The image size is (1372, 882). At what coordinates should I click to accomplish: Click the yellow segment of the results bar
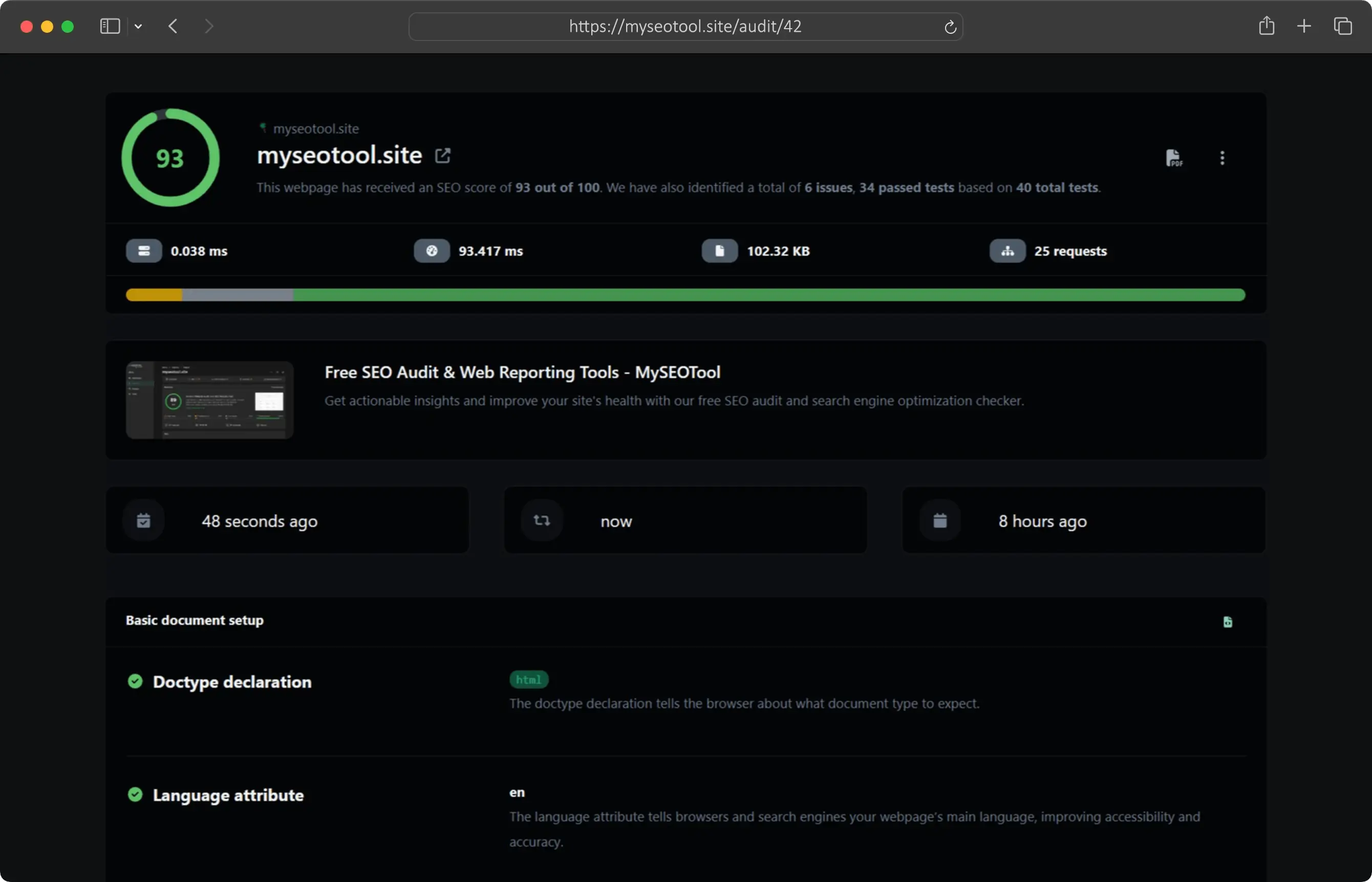coord(154,295)
